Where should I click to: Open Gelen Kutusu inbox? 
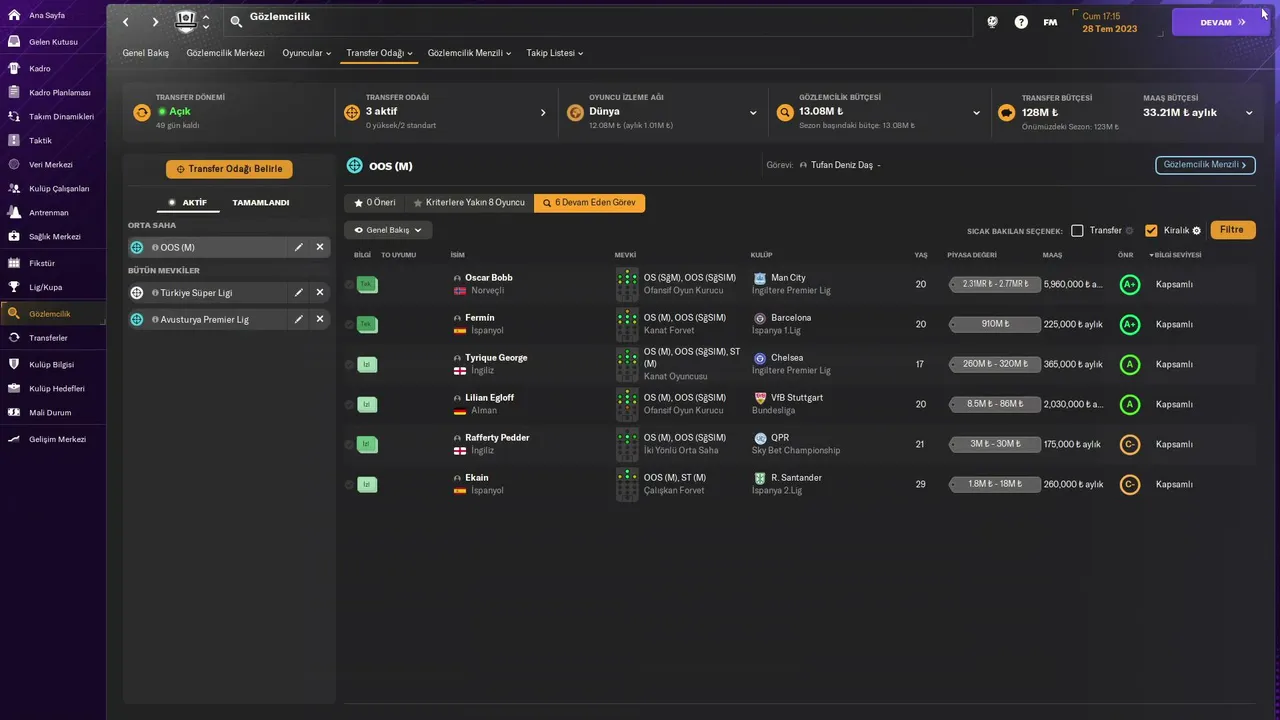(53, 42)
